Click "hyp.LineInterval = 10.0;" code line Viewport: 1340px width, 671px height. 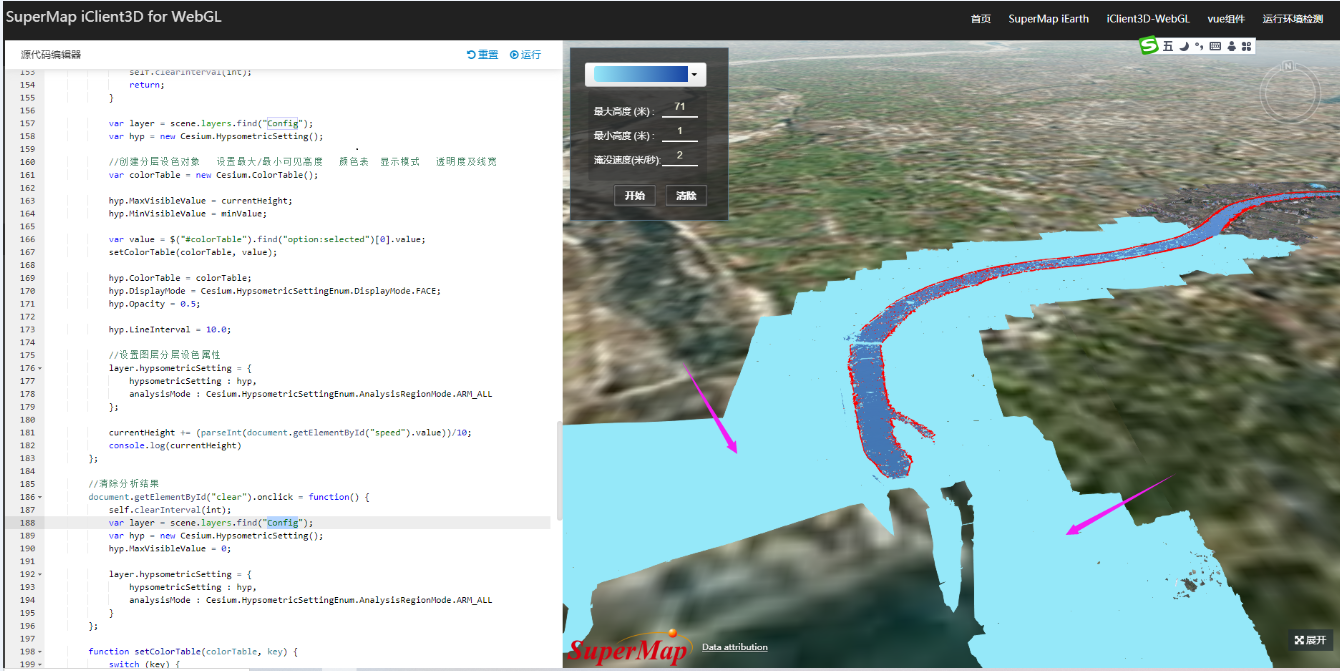171,329
